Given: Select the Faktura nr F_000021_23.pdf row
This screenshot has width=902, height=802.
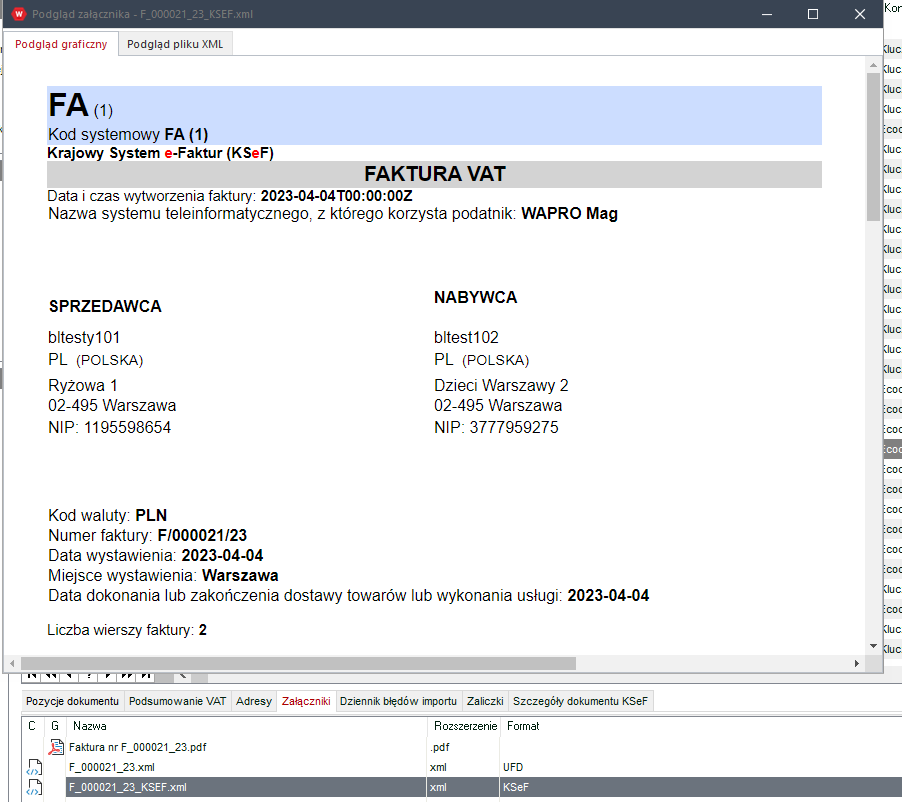Looking at the screenshot, I should pos(138,747).
